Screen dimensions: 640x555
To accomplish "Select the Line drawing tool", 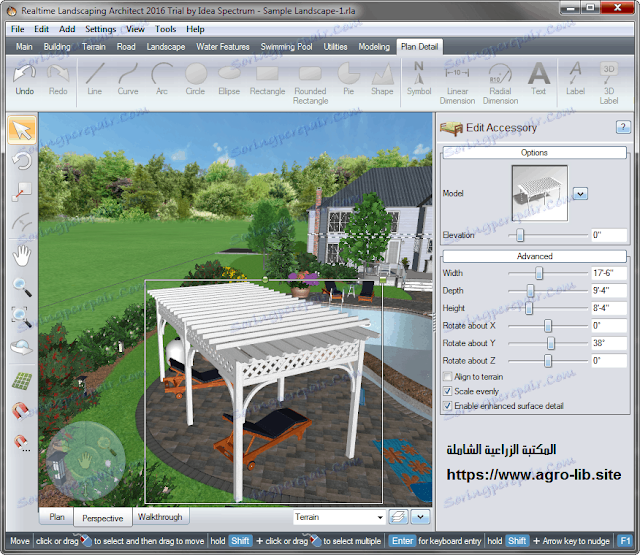I will [95, 79].
